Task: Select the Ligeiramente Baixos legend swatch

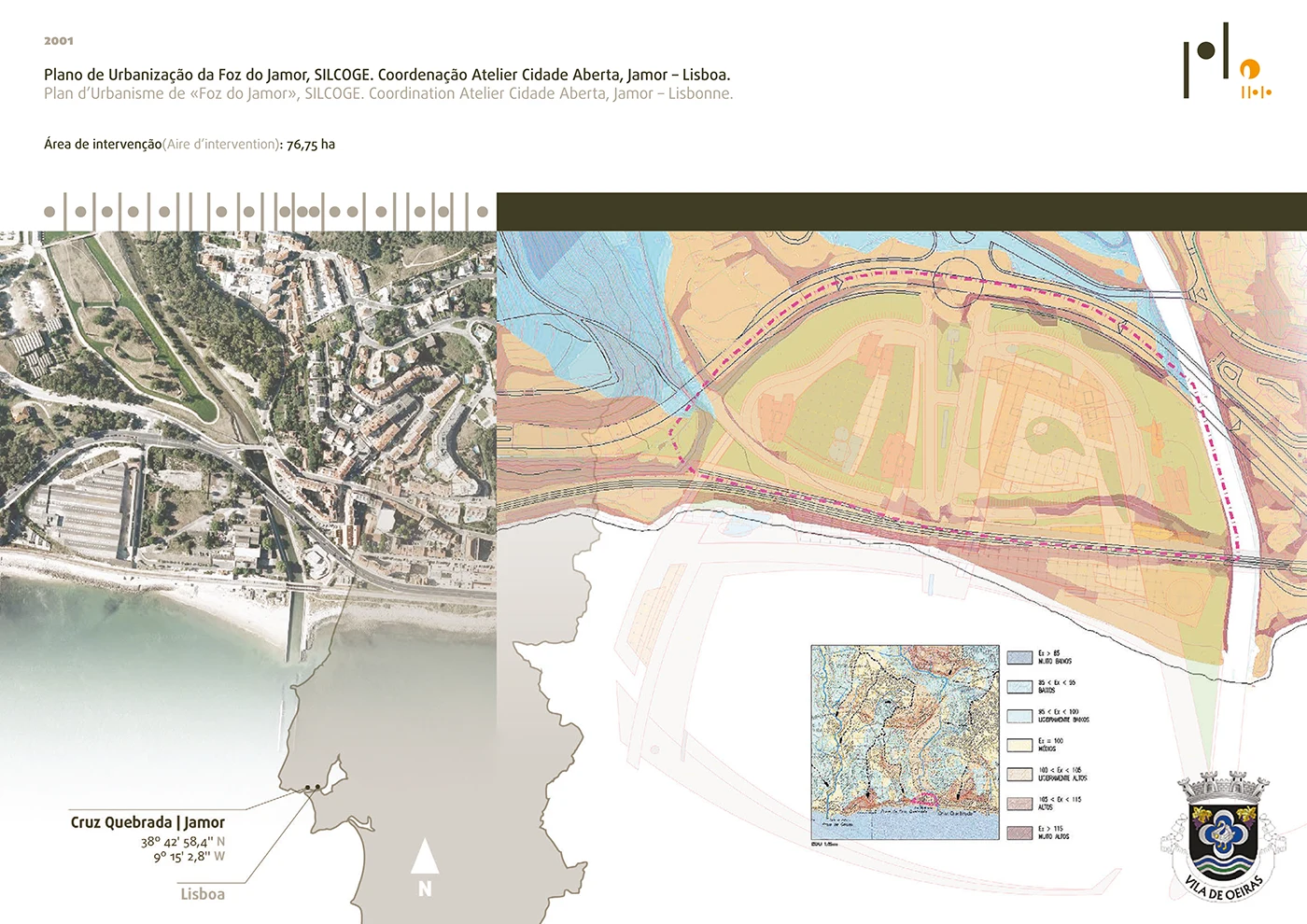Action: pos(1019,716)
